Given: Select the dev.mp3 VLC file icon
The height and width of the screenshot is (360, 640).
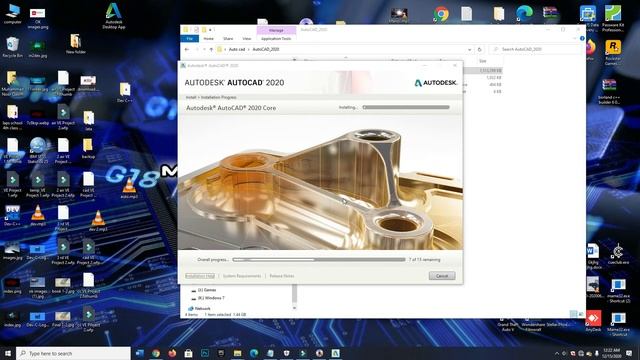Looking at the screenshot, I should pyautogui.click(x=38, y=216).
